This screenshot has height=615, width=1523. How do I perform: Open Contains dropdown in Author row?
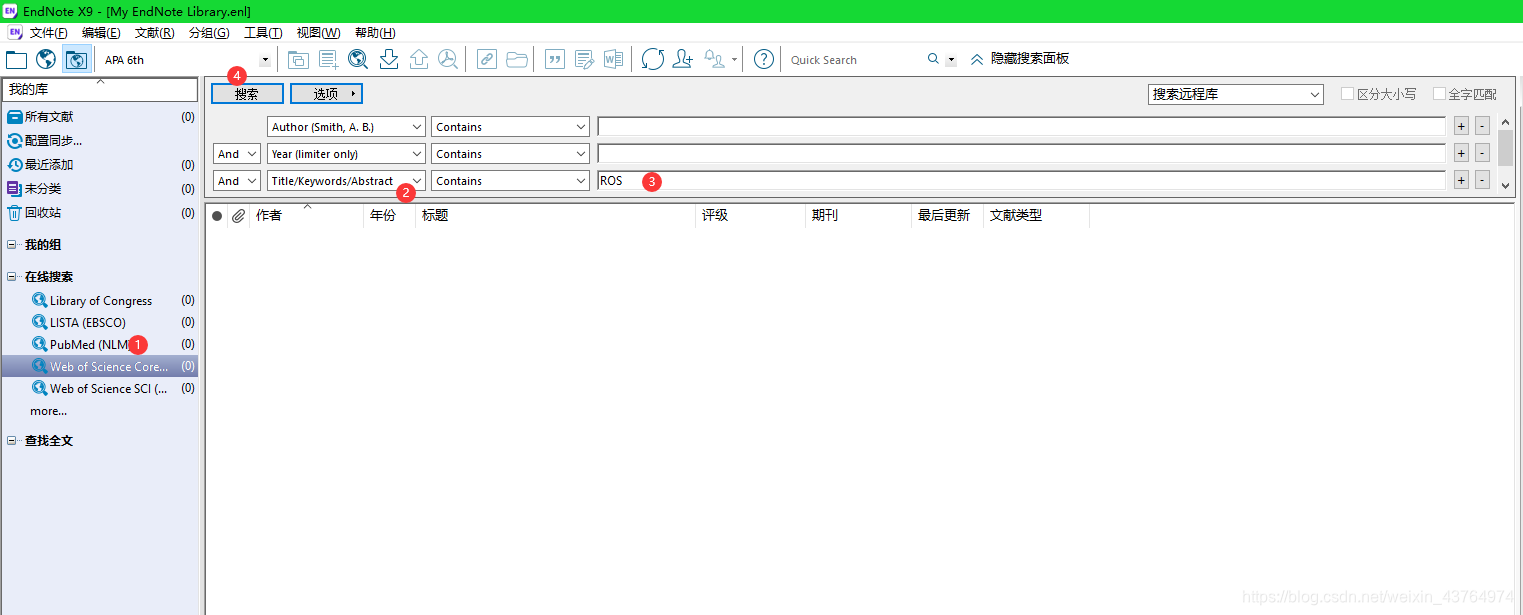[x=511, y=127]
